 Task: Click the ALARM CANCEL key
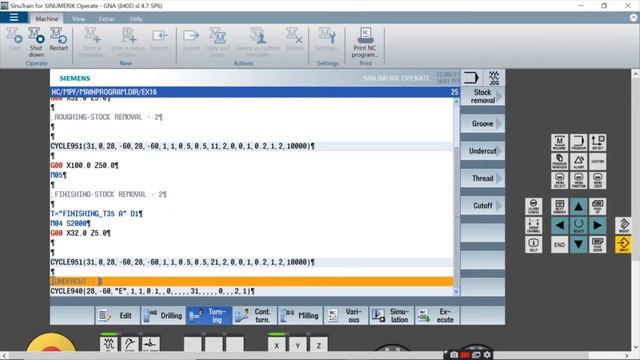(x=533, y=207)
